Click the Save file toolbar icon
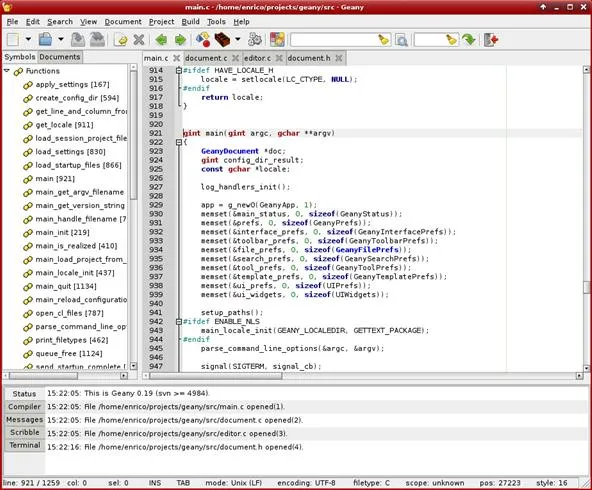Image resolution: width=592 pixels, height=490 pixels. coord(78,40)
